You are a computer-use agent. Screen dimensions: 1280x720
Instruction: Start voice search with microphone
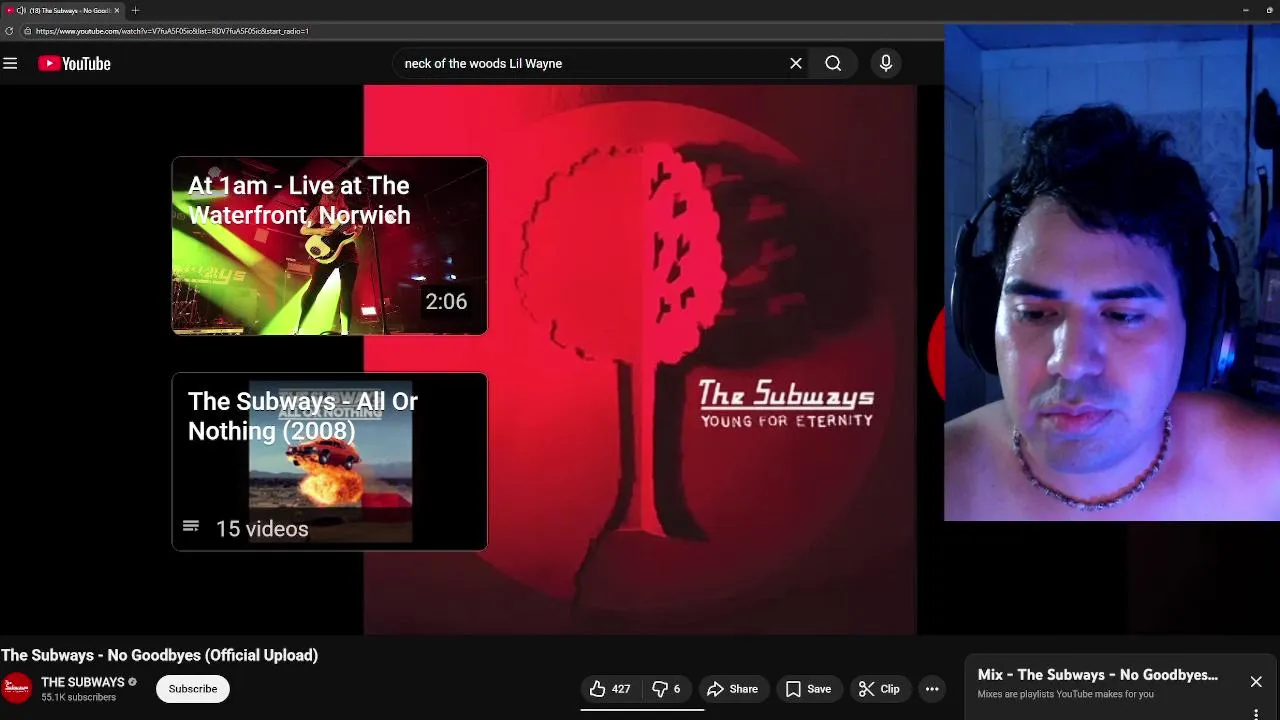(x=885, y=63)
